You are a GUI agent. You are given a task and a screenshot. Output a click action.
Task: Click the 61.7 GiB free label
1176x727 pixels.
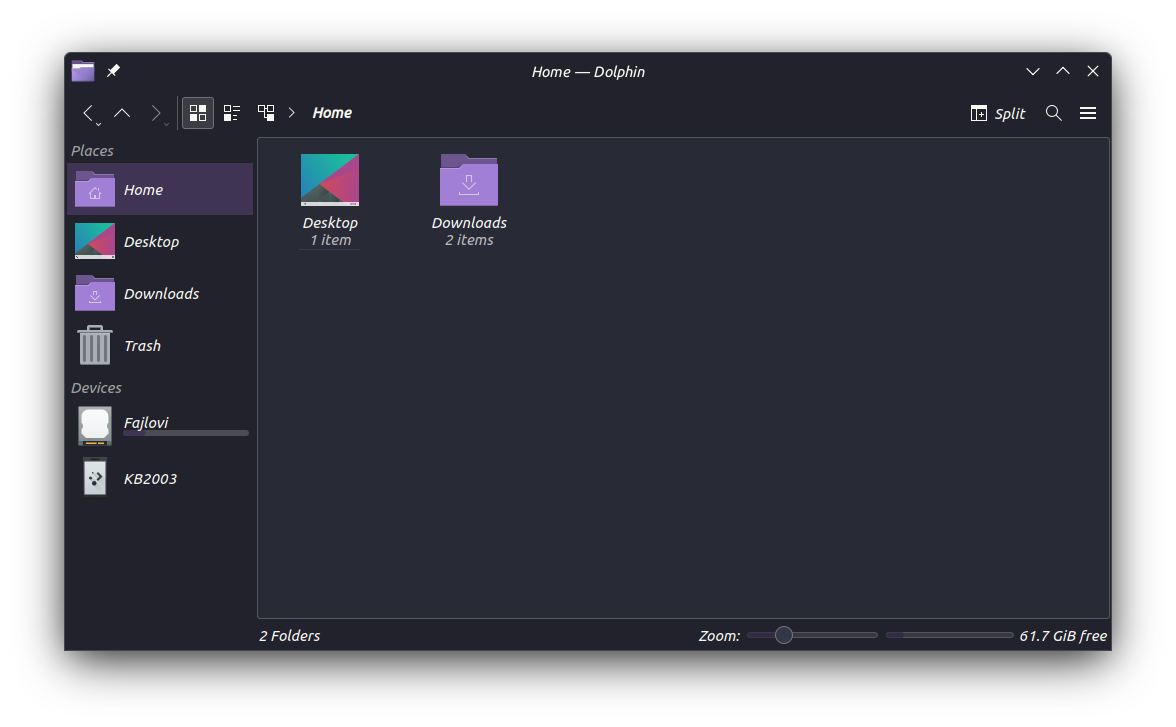[x=1063, y=636]
